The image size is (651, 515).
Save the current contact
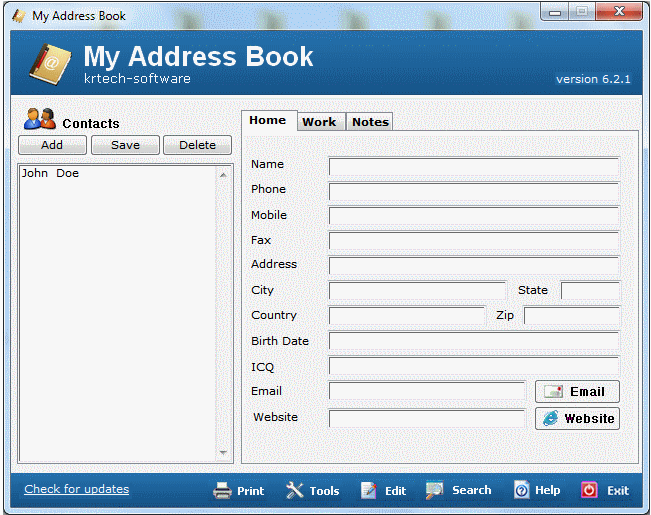pyautogui.click(x=125, y=145)
